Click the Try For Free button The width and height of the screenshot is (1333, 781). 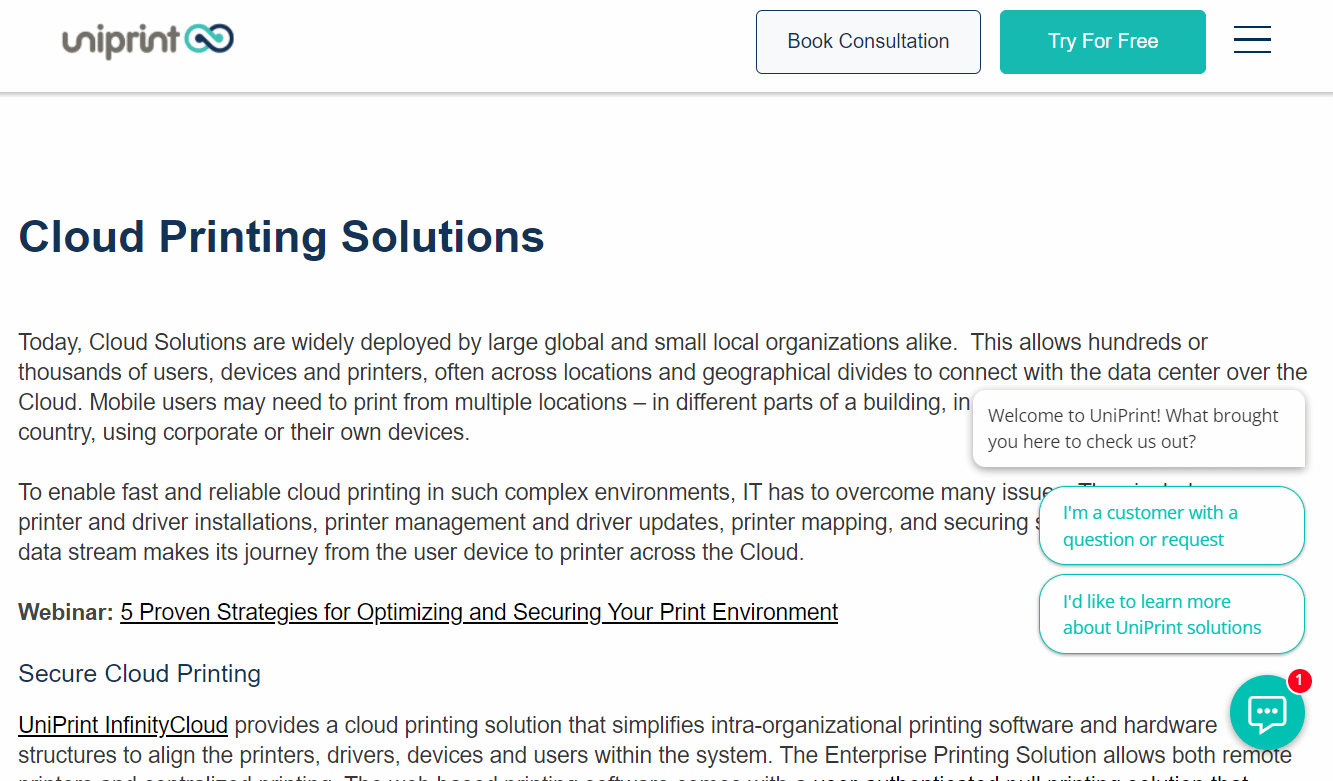[1103, 42]
